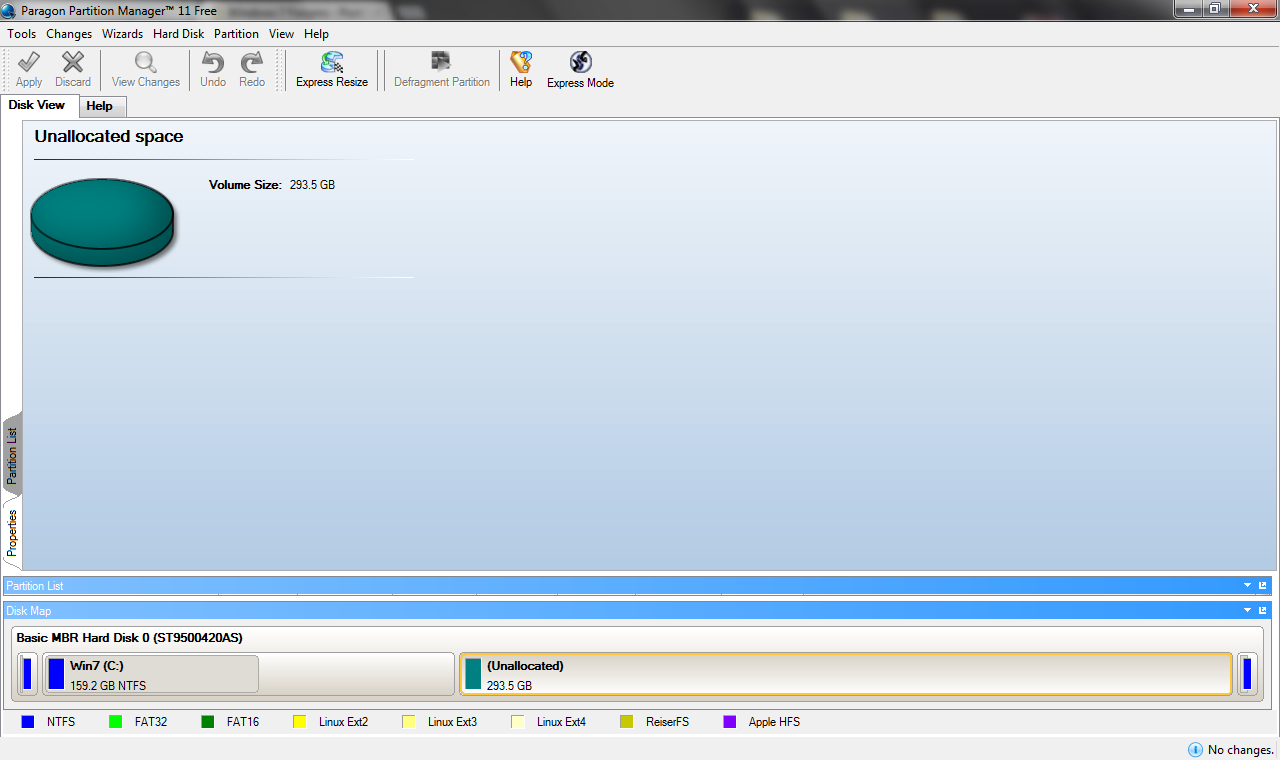Click the No changes status text
1280x760 pixels.
tap(1241, 750)
